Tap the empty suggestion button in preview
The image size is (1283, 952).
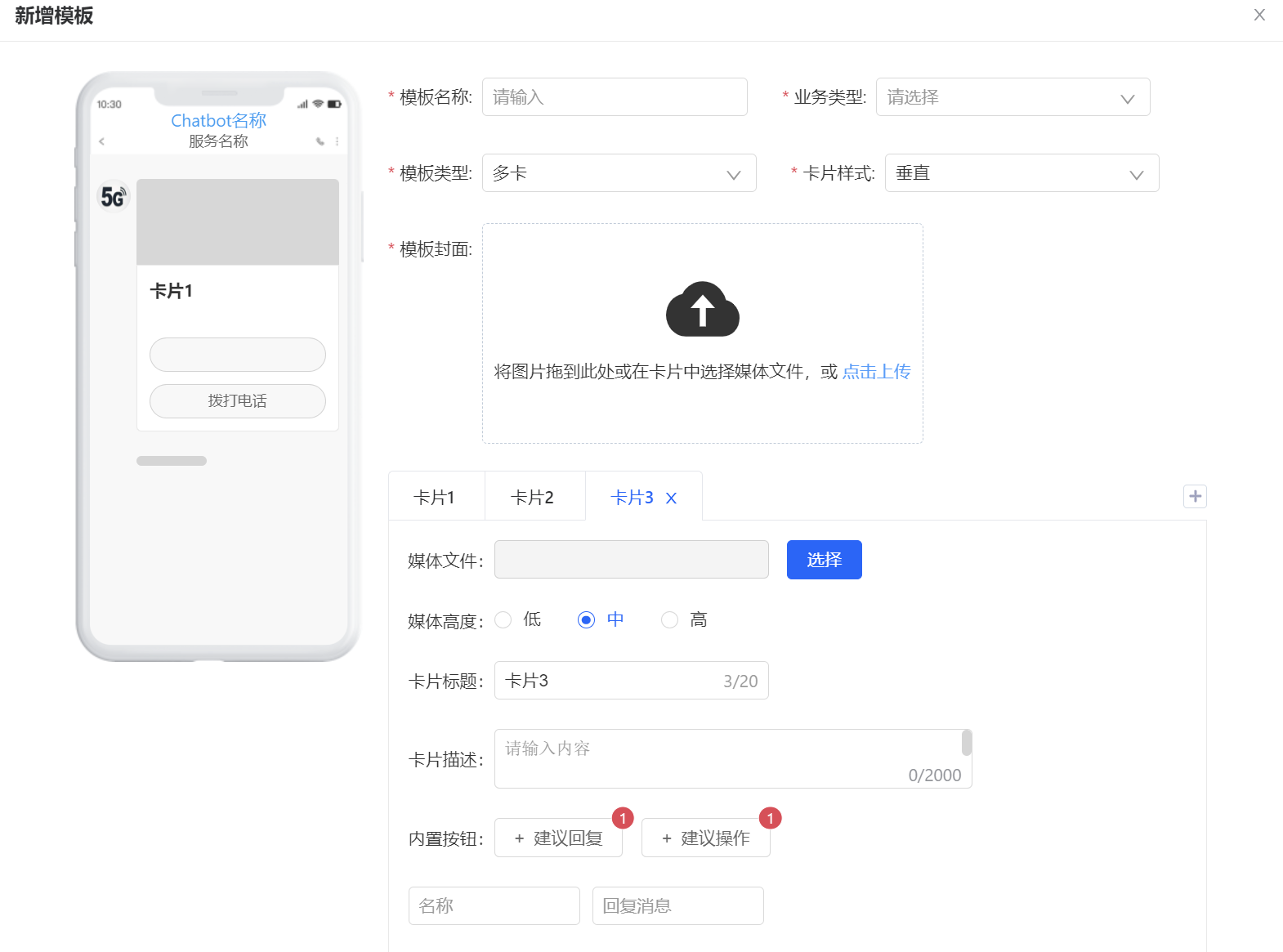tap(237, 355)
